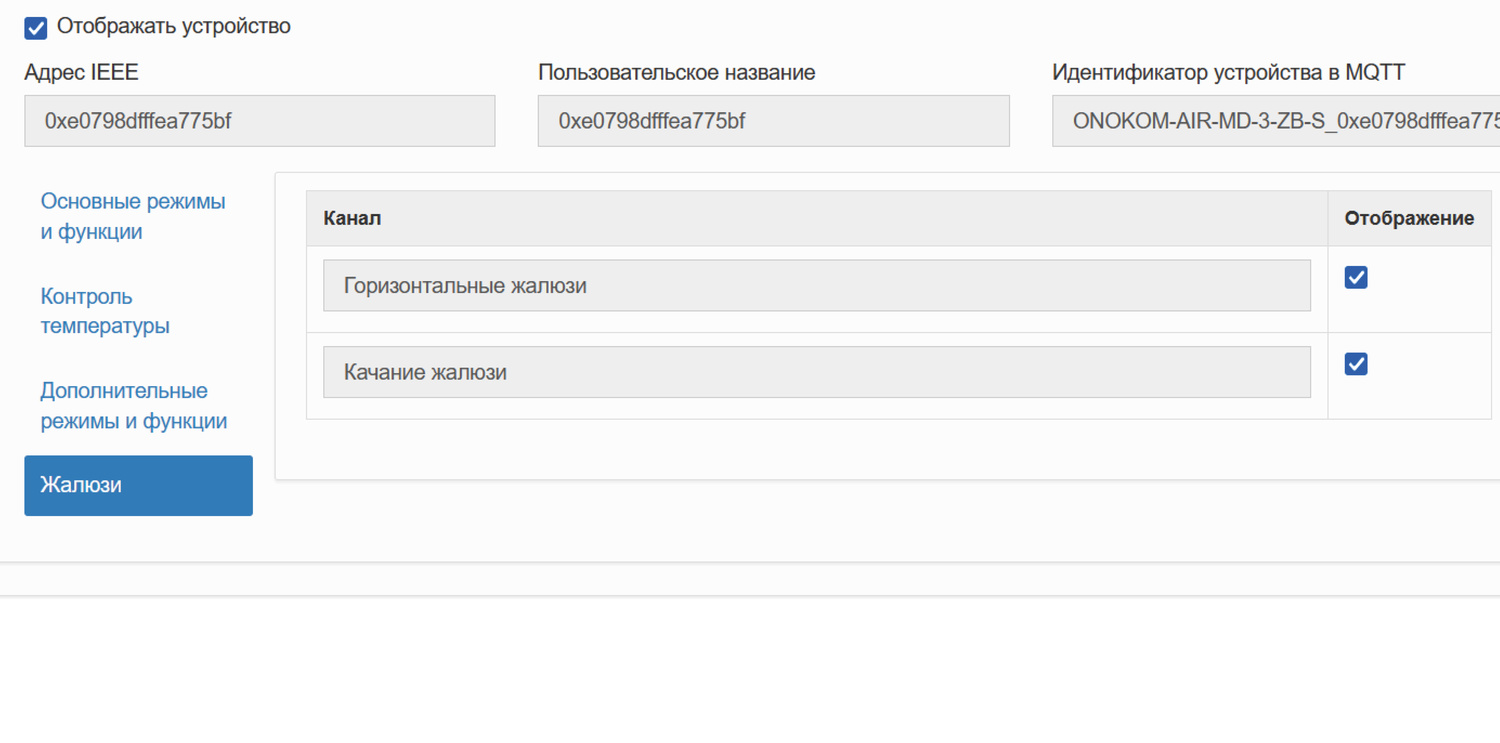This screenshot has width=1500, height=743.
Task: Click the Адрес IEEE input field
Action: coord(259,121)
